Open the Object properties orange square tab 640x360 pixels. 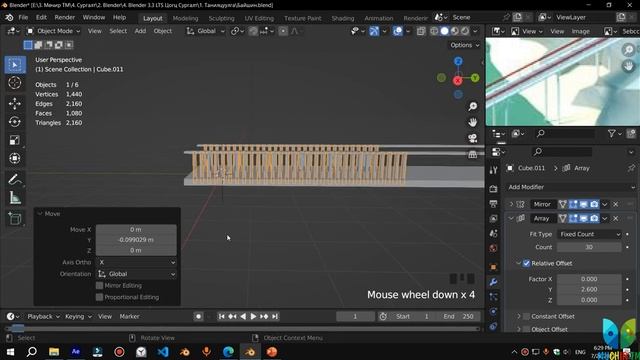click(x=493, y=267)
